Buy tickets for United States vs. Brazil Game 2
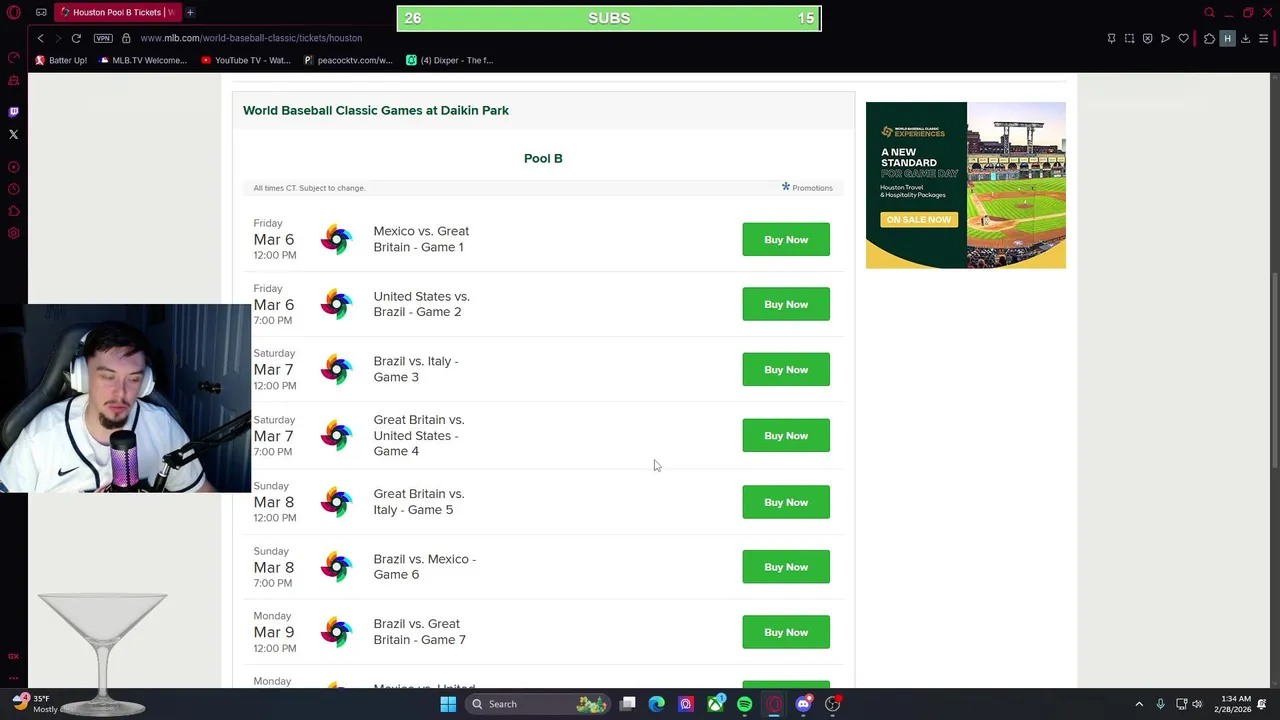The height and width of the screenshot is (720, 1280). [x=786, y=304]
